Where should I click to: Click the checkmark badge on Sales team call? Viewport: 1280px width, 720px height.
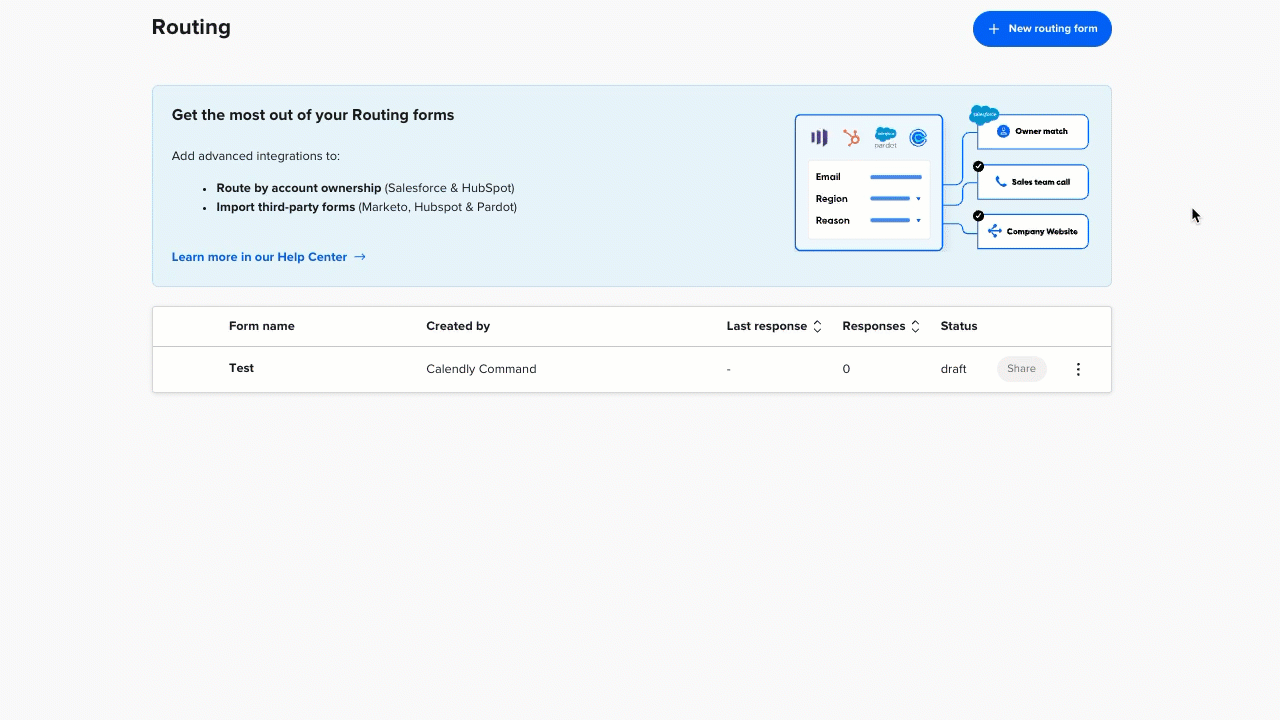978,166
